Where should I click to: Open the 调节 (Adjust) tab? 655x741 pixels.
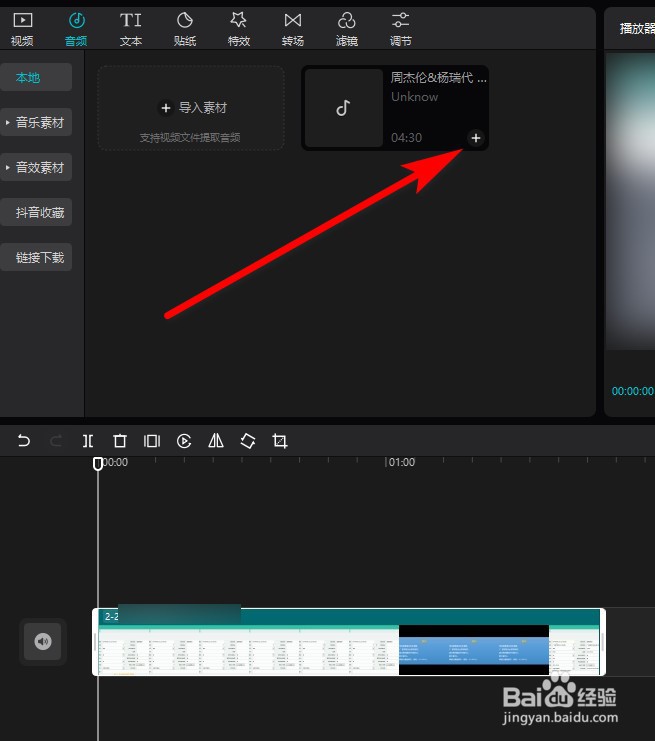click(x=400, y=29)
